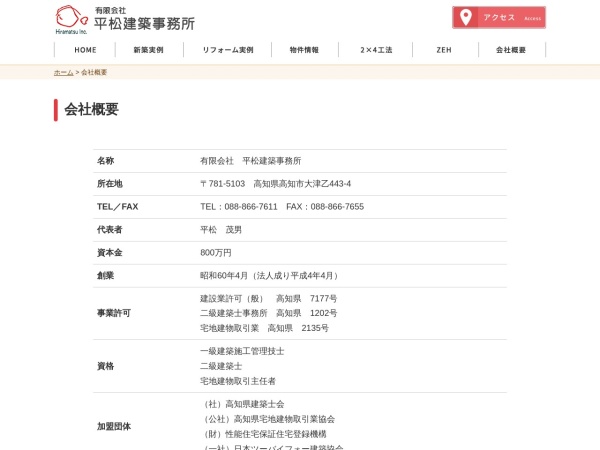Click the Hiramatsu Inc. fish logo
Image resolution: width=600 pixels, height=450 pixels.
click(x=72, y=19)
